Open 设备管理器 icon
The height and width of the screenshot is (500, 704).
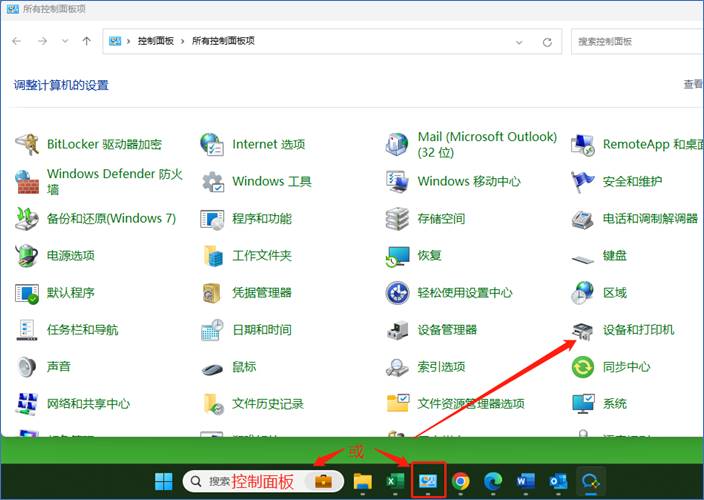point(397,330)
